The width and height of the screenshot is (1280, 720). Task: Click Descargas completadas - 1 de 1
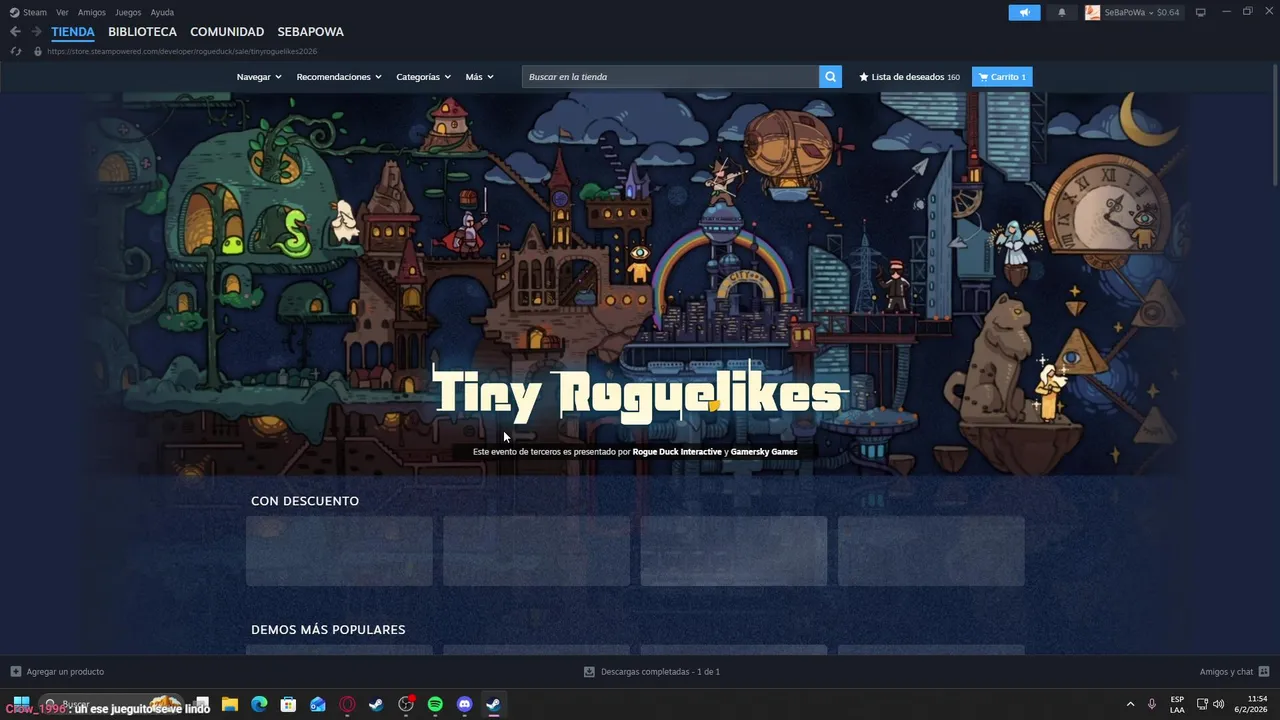pyautogui.click(x=660, y=672)
